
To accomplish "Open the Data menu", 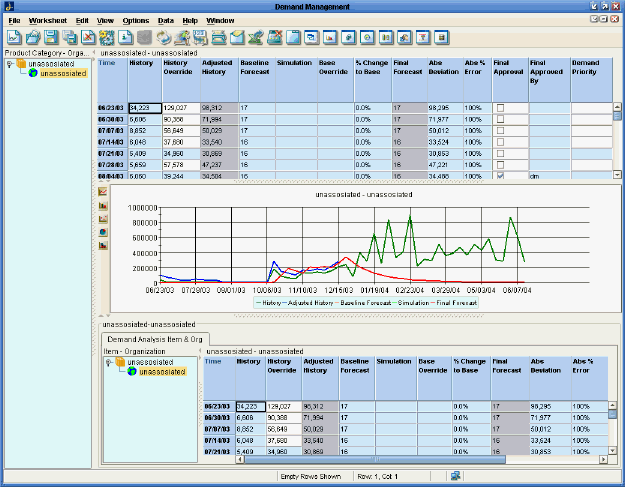I will (x=166, y=20).
